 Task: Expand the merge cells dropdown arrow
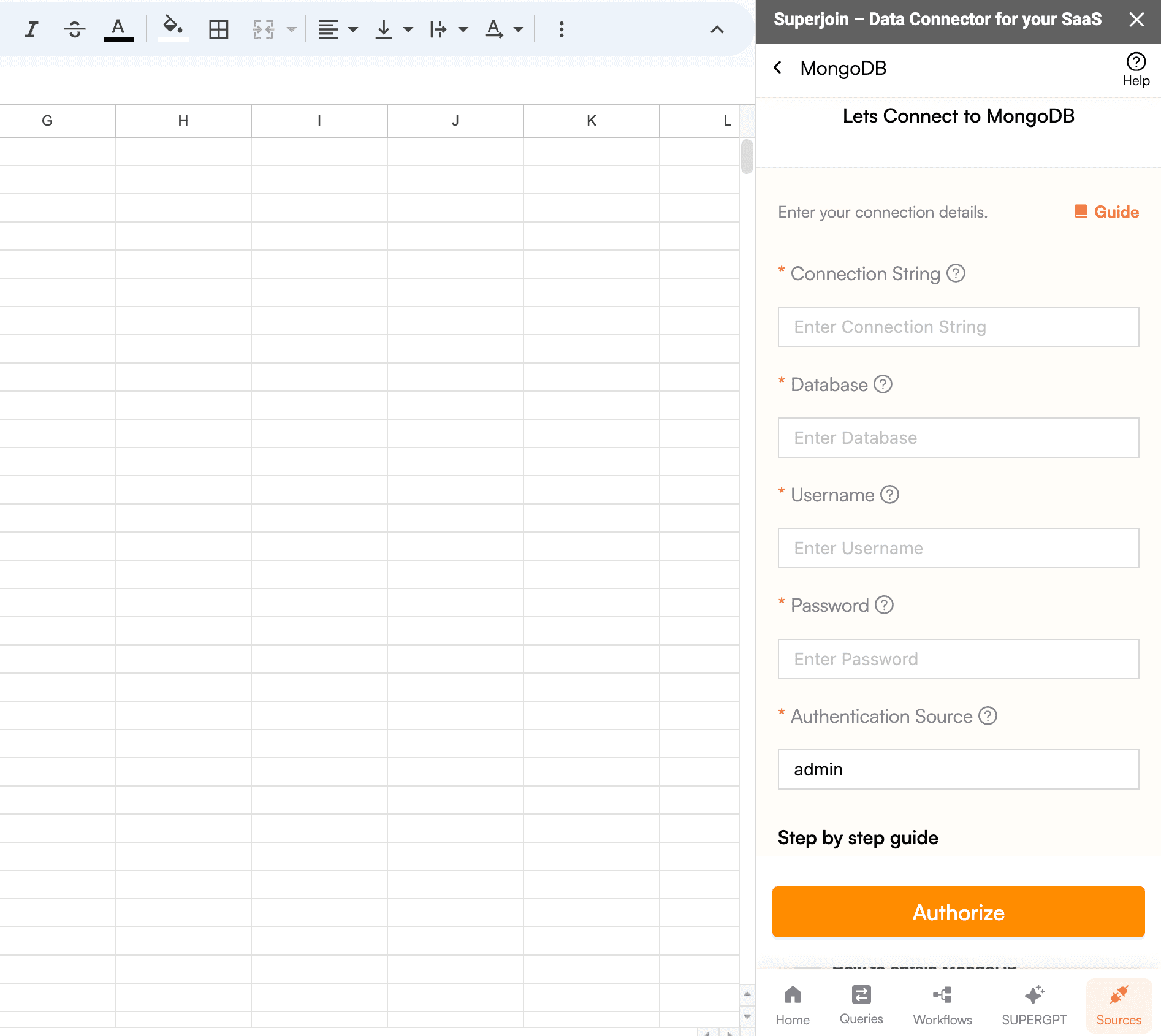[292, 29]
